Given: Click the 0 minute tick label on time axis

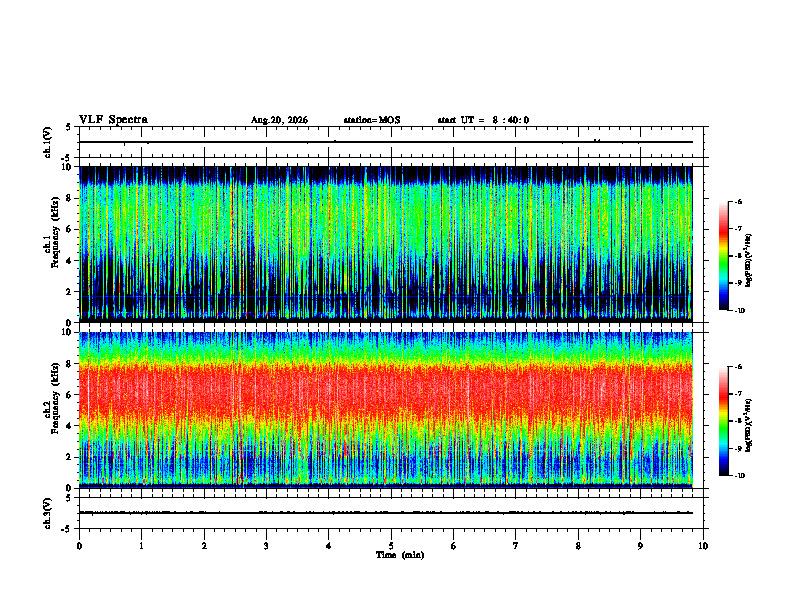Looking at the screenshot, I should click(x=79, y=546).
